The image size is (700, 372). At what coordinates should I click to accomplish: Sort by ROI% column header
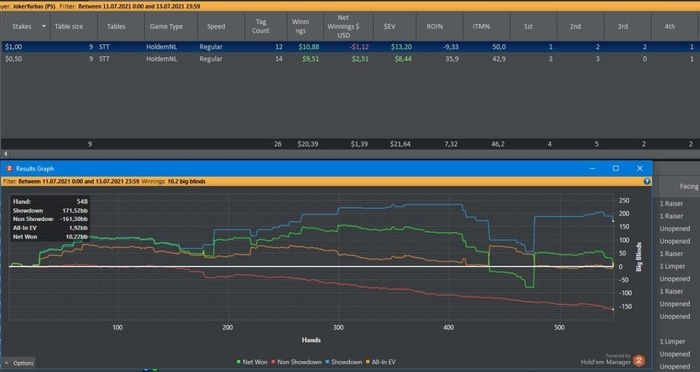point(435,26)
